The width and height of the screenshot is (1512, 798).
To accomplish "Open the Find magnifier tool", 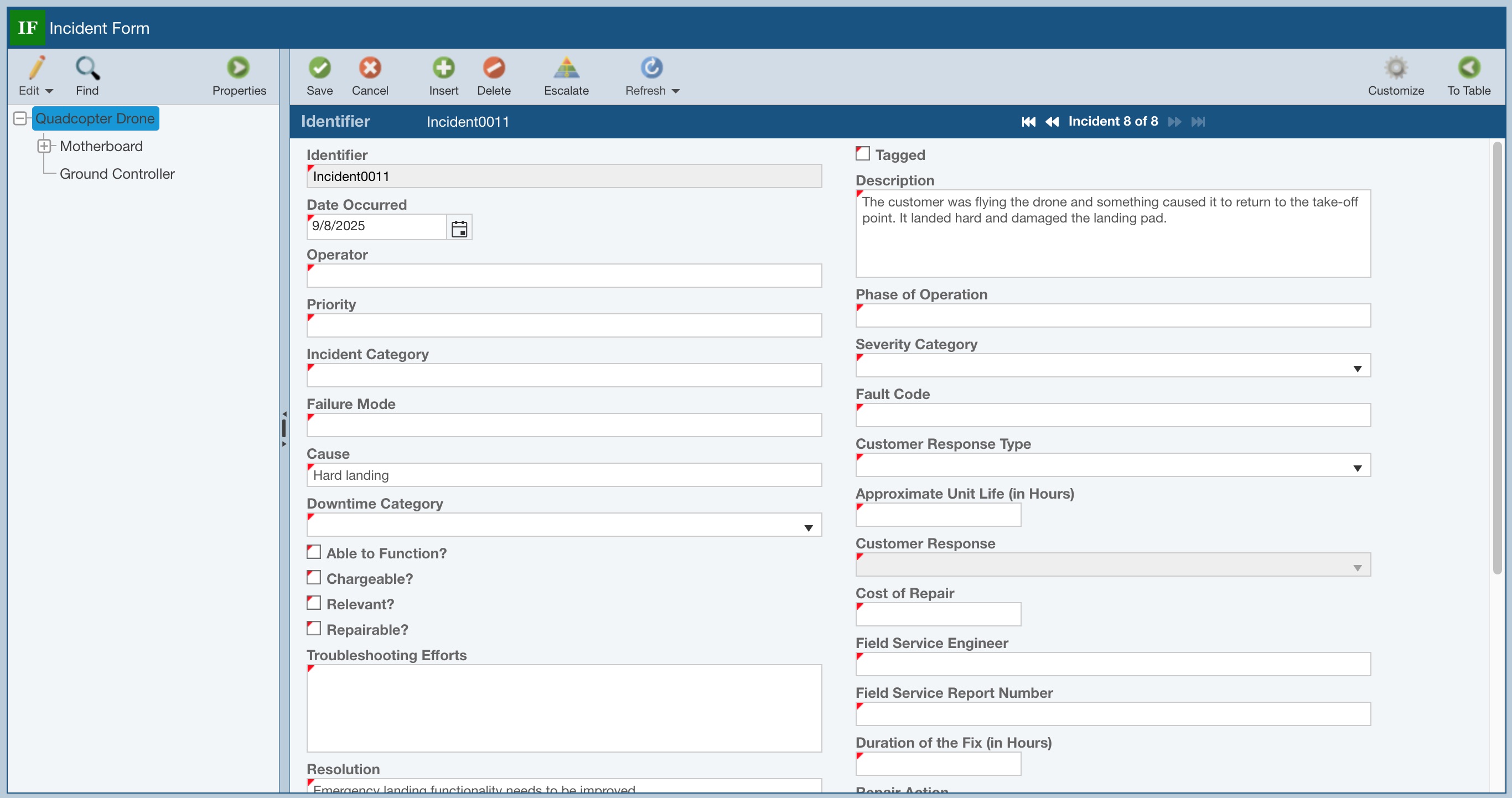I will pyautogui.click(x=87, y=68).
